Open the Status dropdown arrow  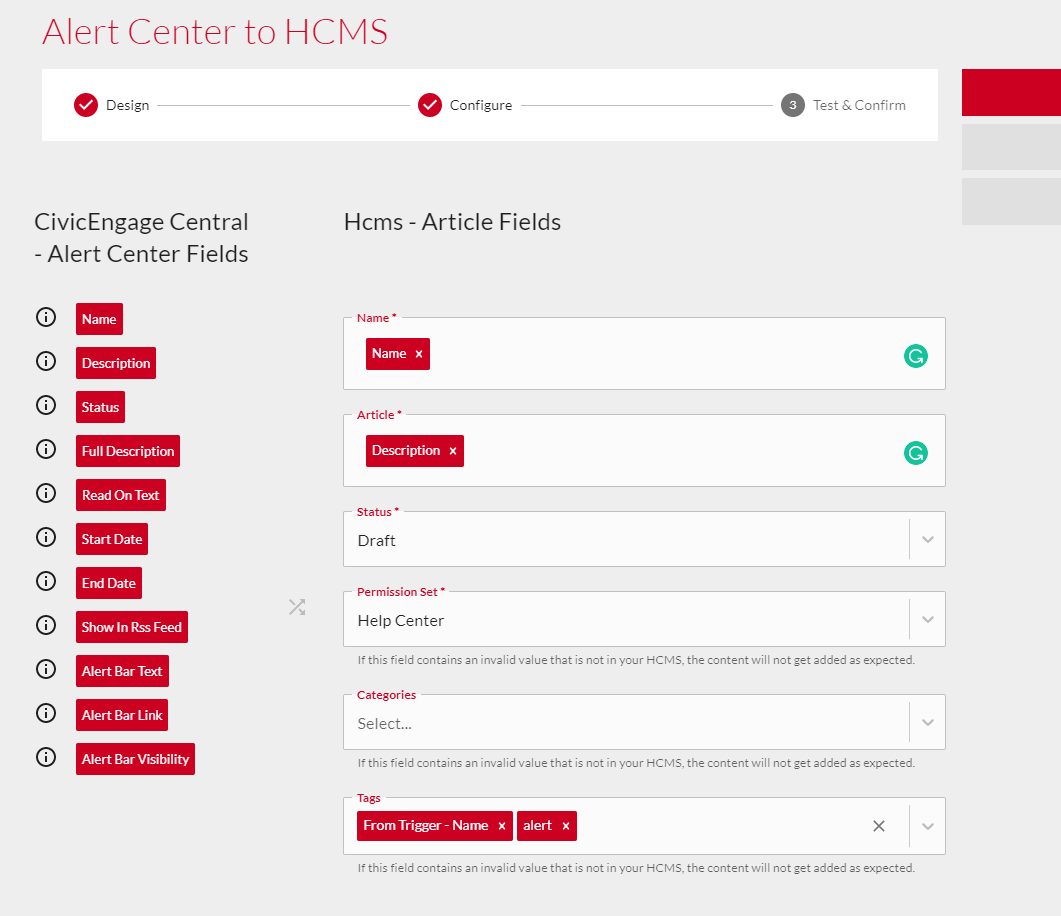(928, 539)
